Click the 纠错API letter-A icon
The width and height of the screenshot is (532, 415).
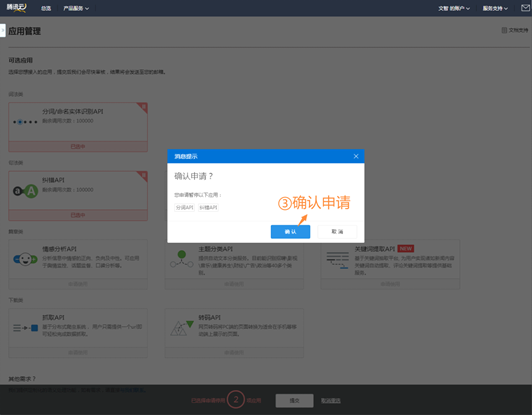tap(25, 191)
